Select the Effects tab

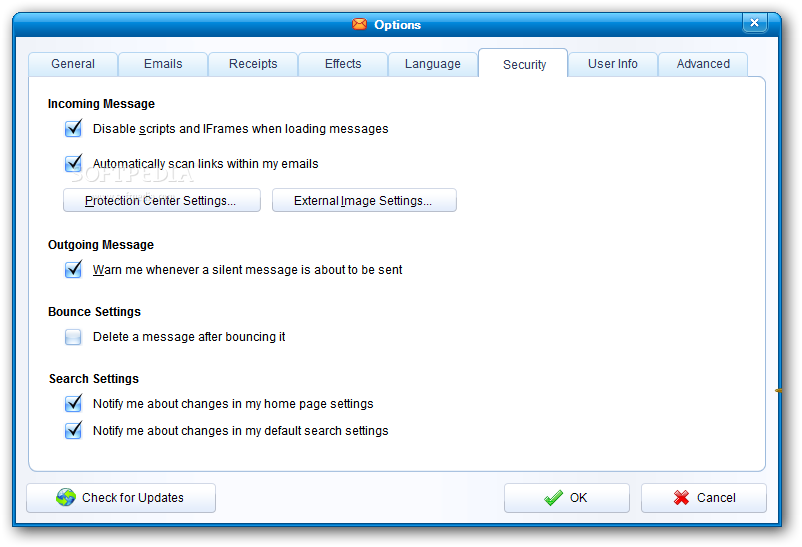pyautogui.click(x=343, y=64)
